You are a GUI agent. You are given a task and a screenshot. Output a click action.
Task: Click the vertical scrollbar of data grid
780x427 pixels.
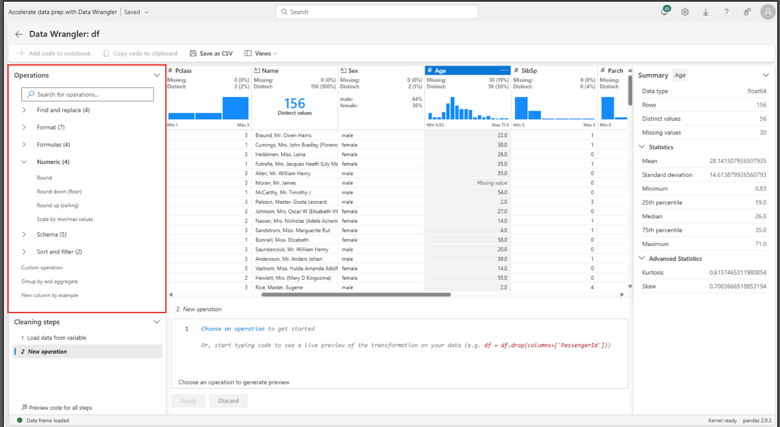(x=630, y=90)
